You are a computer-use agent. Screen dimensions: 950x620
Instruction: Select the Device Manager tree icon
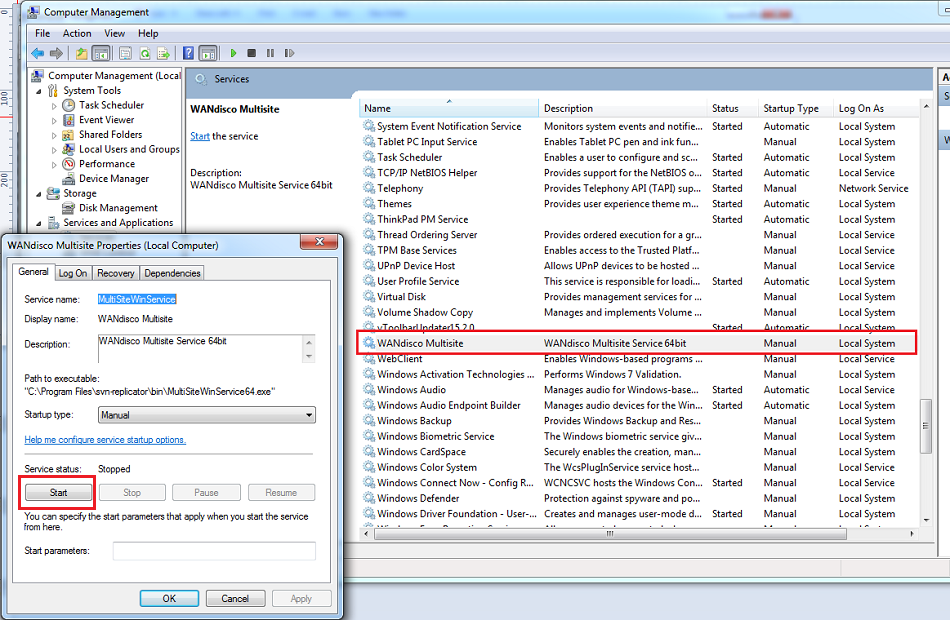[68, 178]
